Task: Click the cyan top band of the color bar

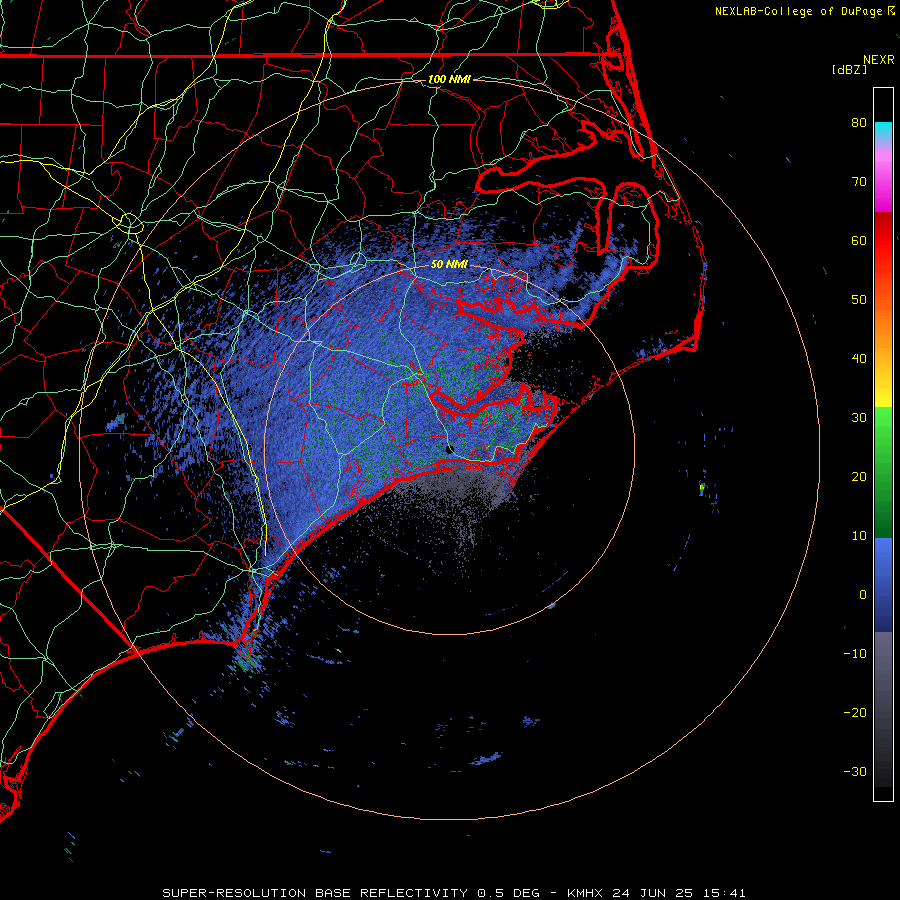Action: (x=883, y=131)
